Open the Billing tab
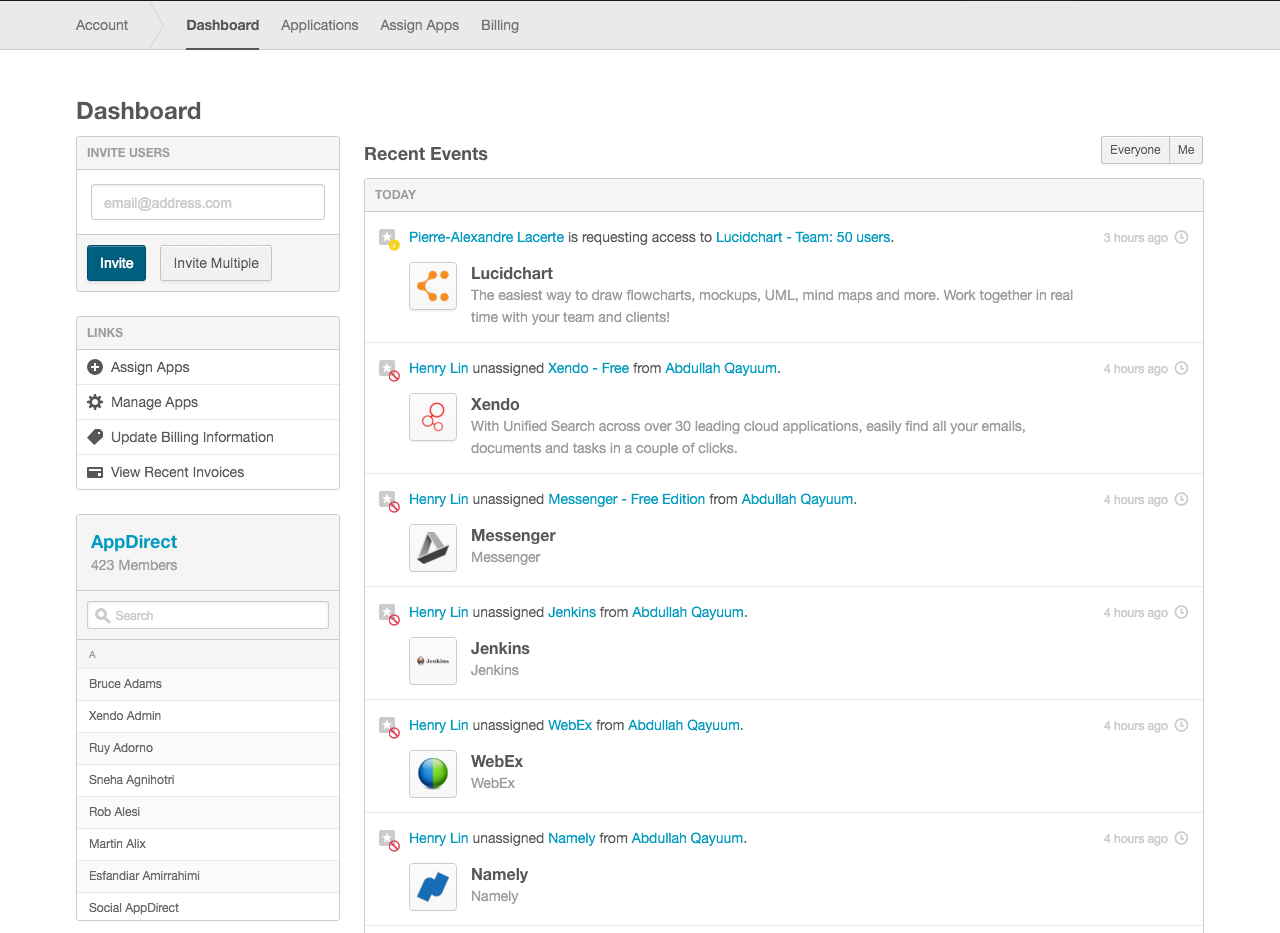The height and width of the screenshot is (933, 1280). coord(500,25)
